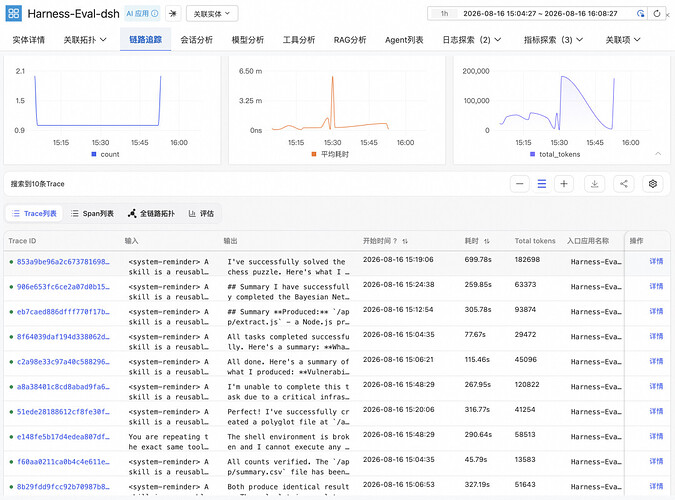Image resolution: width=675 pixels, height=500 pixels.
Task: Open the 关联实体 dropdown
Action: (212, 14)
